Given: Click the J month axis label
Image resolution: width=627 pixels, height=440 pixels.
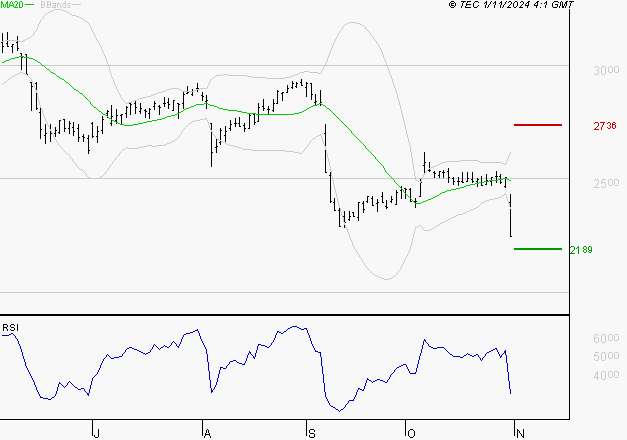Looking at the screenshot, I should (96, 433).
